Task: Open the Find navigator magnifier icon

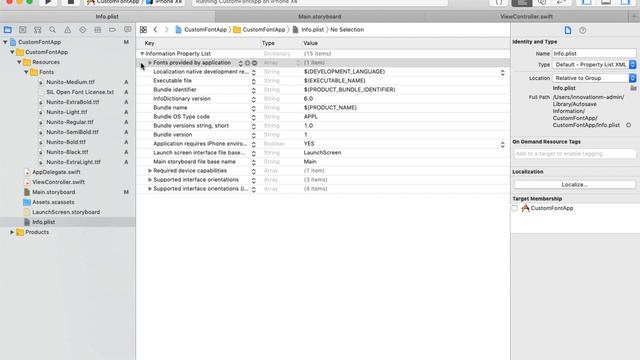Action: (53, 30)
